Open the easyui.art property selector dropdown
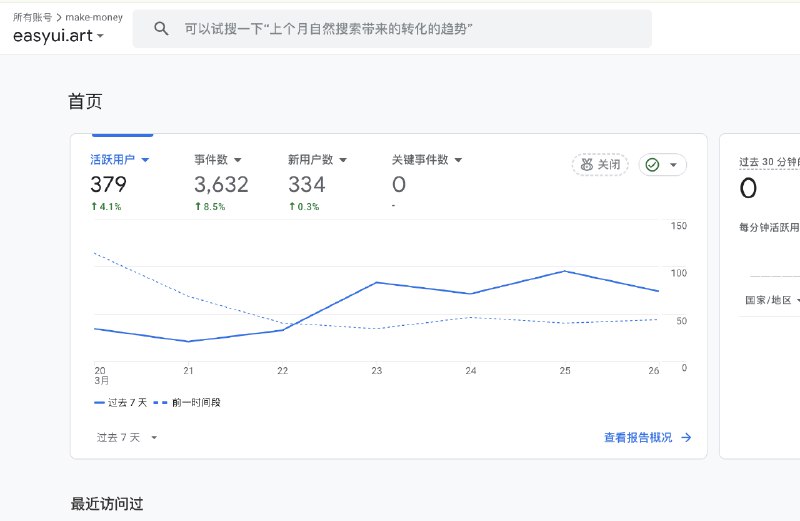The height and width of the screenshot is (521, 800). (x=58, y=36)
